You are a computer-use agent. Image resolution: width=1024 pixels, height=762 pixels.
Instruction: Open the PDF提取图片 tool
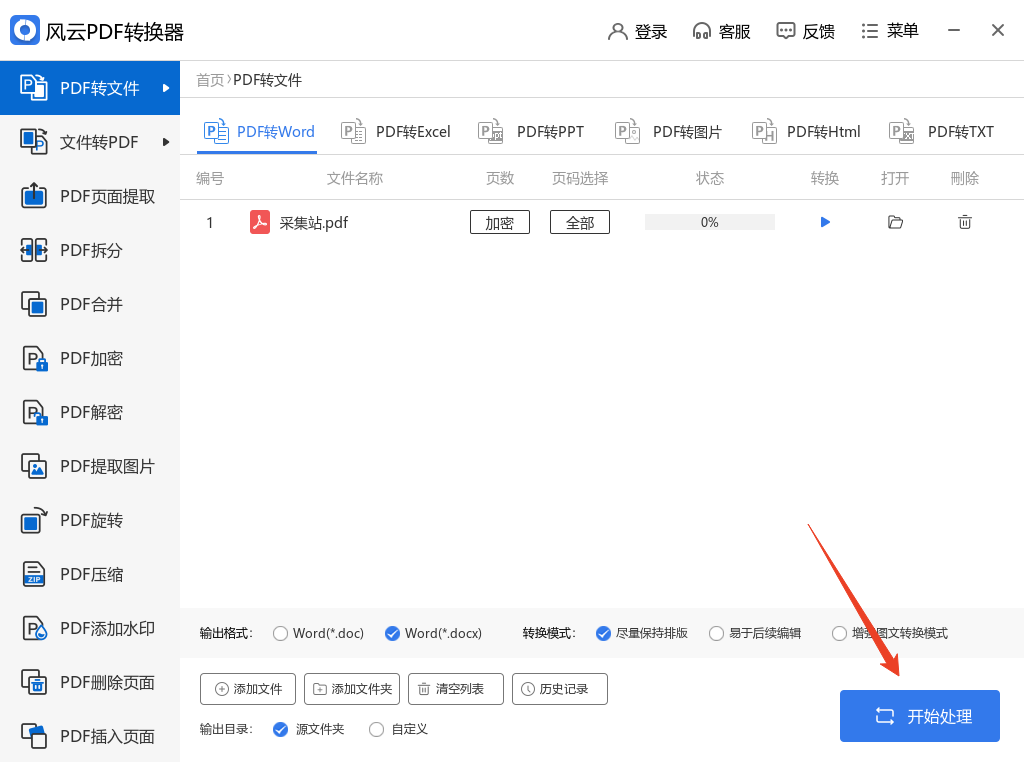pyautogui.click(x=89, y=466)
